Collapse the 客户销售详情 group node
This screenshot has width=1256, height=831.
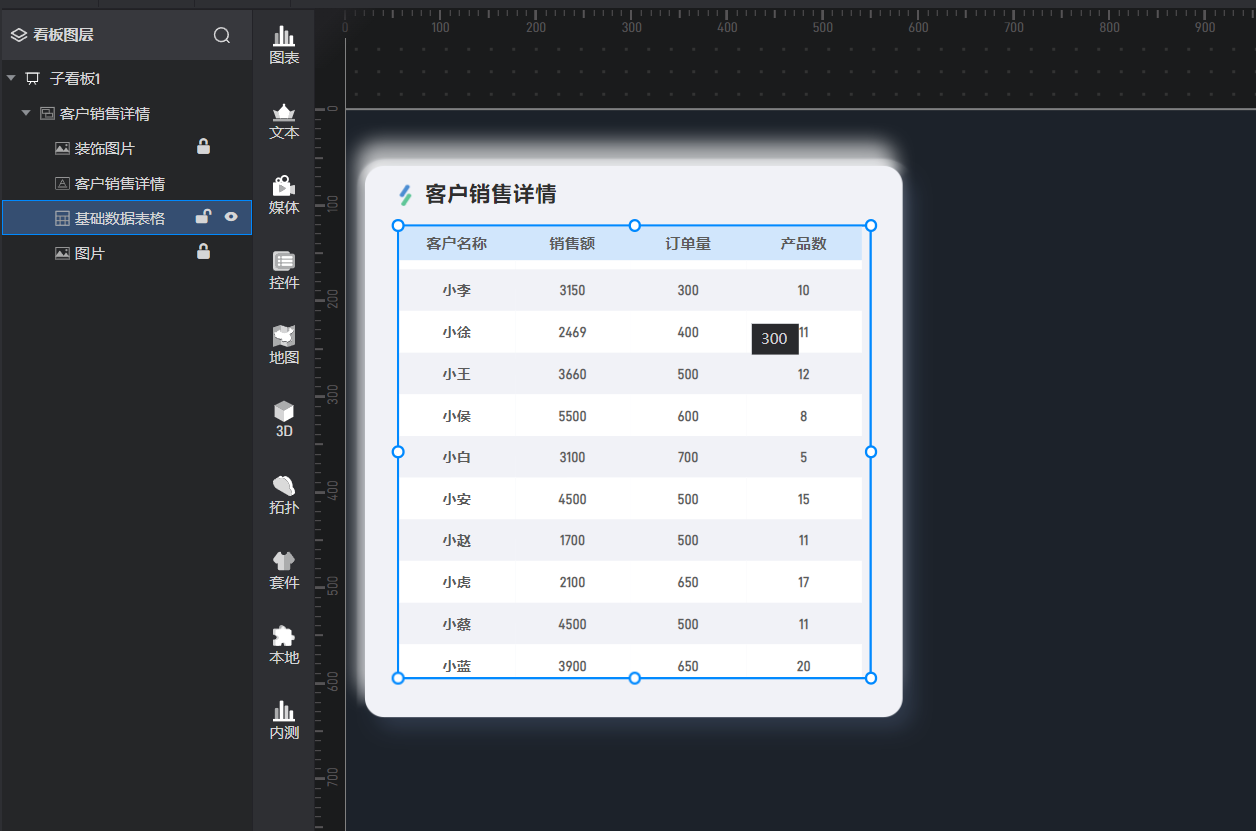27,114
